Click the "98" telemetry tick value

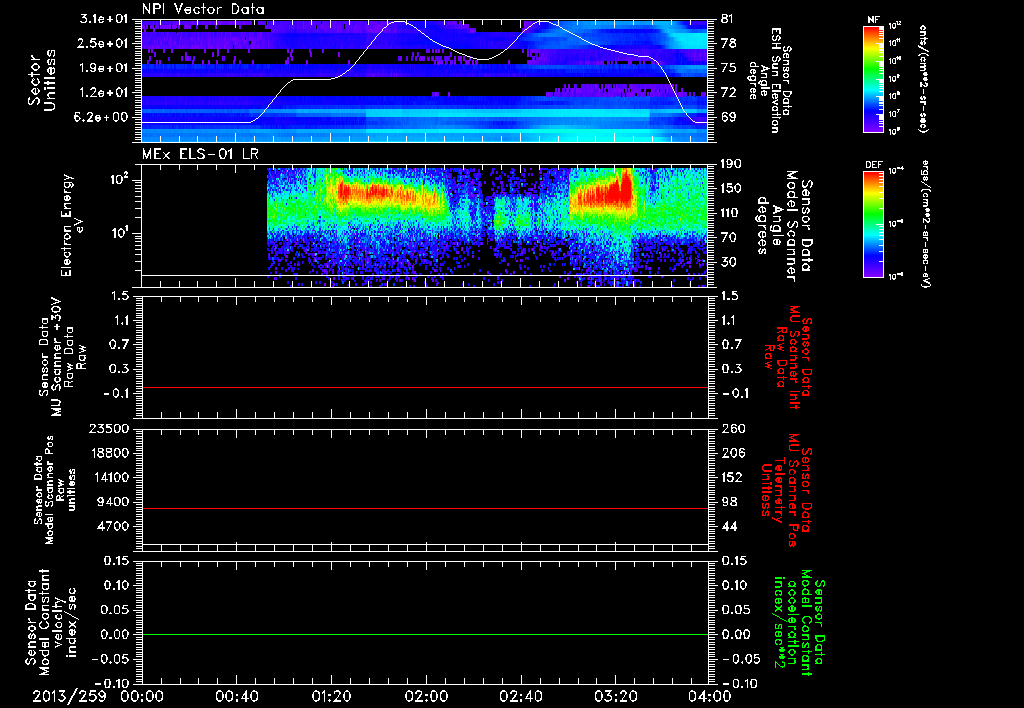pos(728,502)
